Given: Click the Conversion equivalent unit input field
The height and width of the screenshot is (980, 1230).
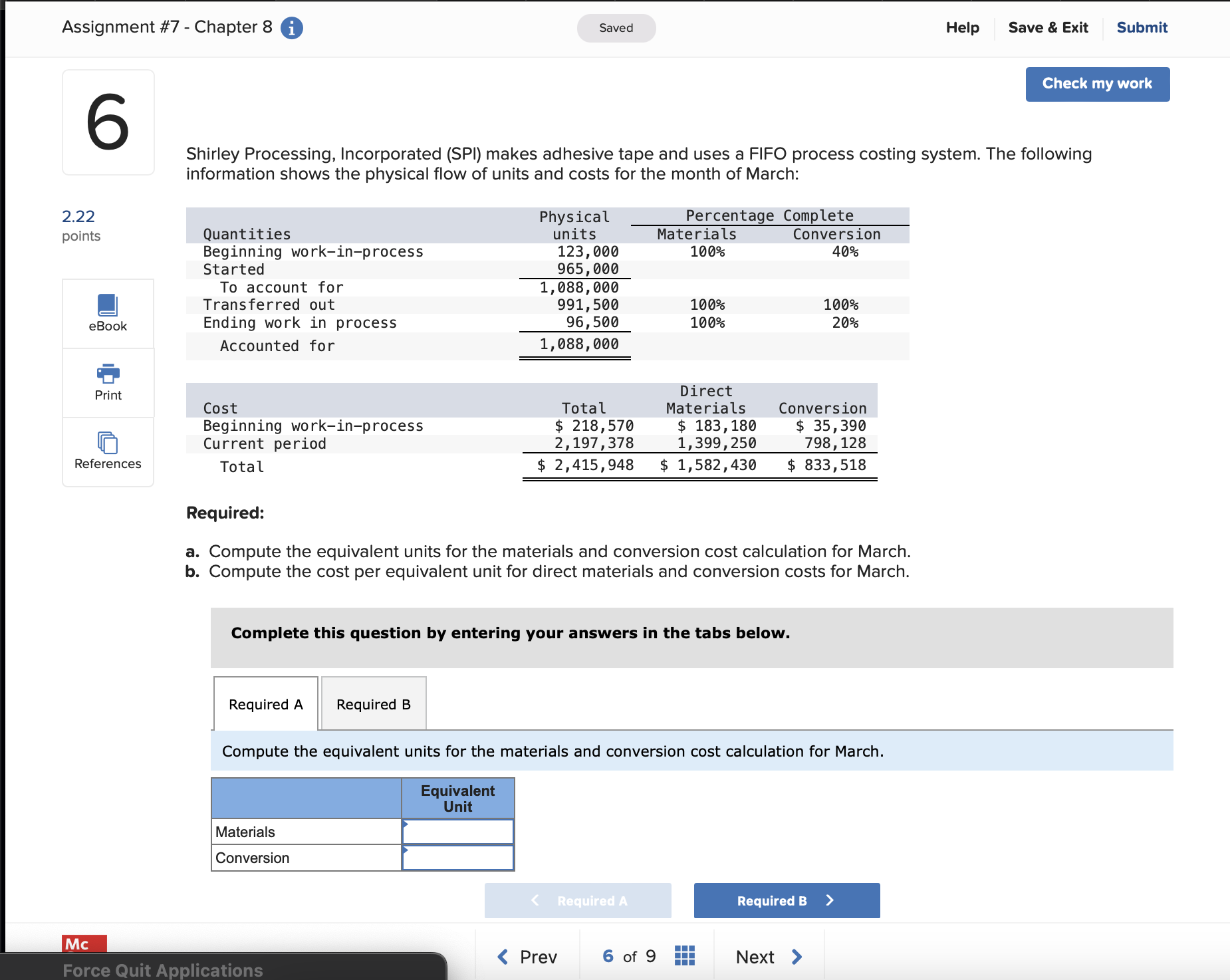Looking at the screenshot, I should (x=458, y=858).
